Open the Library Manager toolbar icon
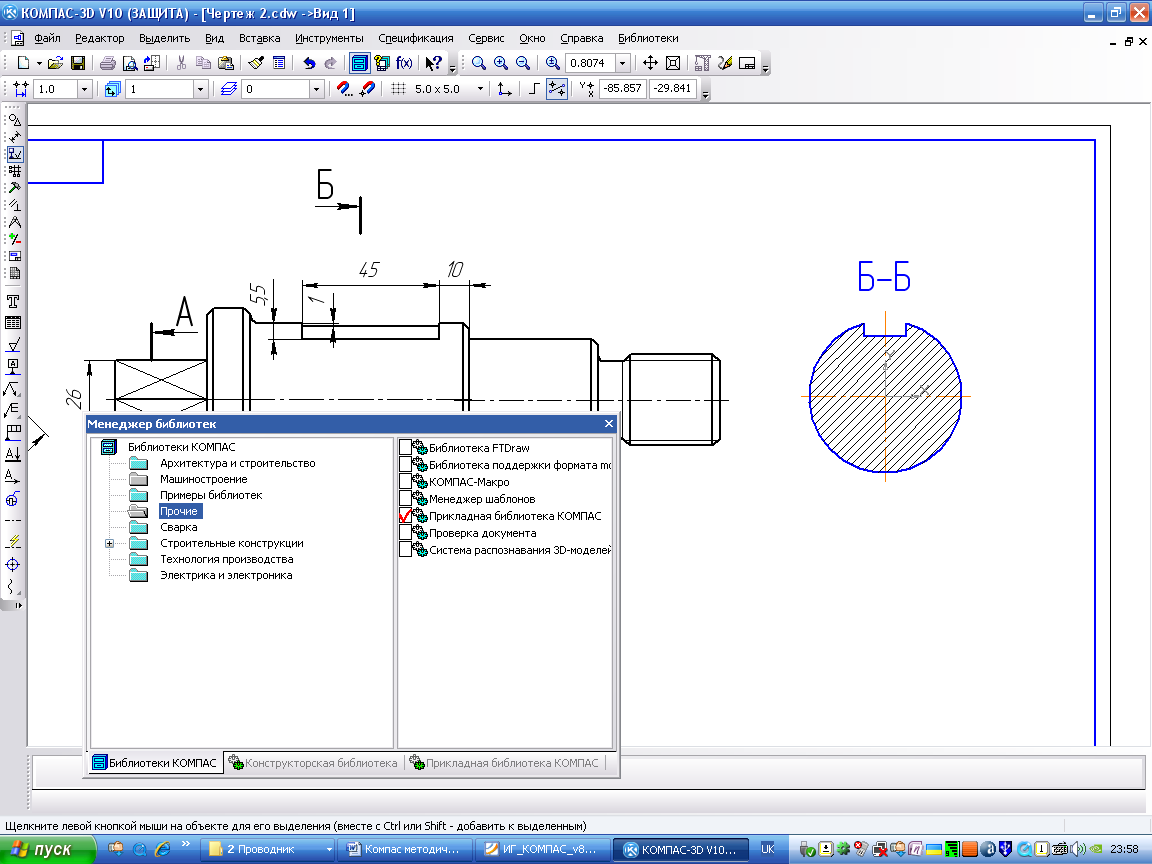The width and height of the screenshot is (1152, 864). (358, 63)
